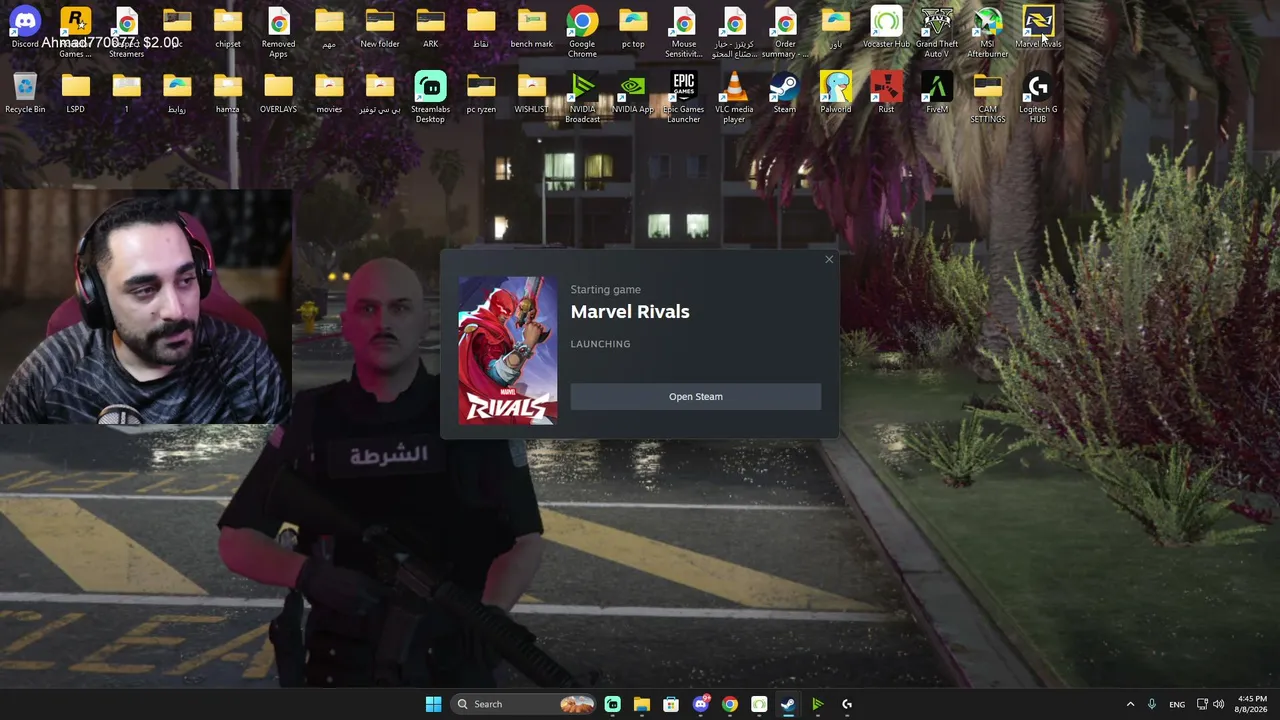Open the VLC media player shortcut
1280x720 pixels.
tap(734, 97)
